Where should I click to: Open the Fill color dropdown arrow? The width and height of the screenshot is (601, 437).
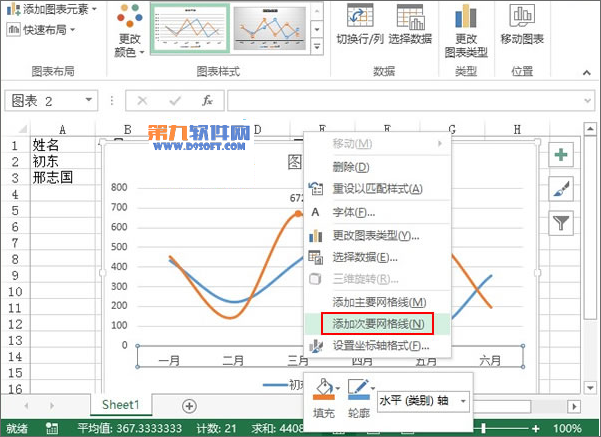tap(338, 388)
